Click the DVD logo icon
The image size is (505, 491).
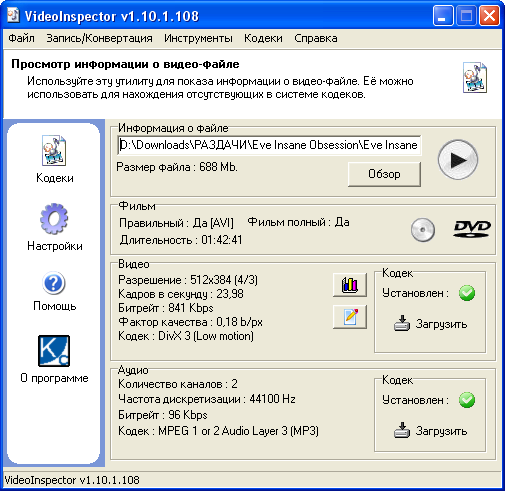tap(472, 229)
